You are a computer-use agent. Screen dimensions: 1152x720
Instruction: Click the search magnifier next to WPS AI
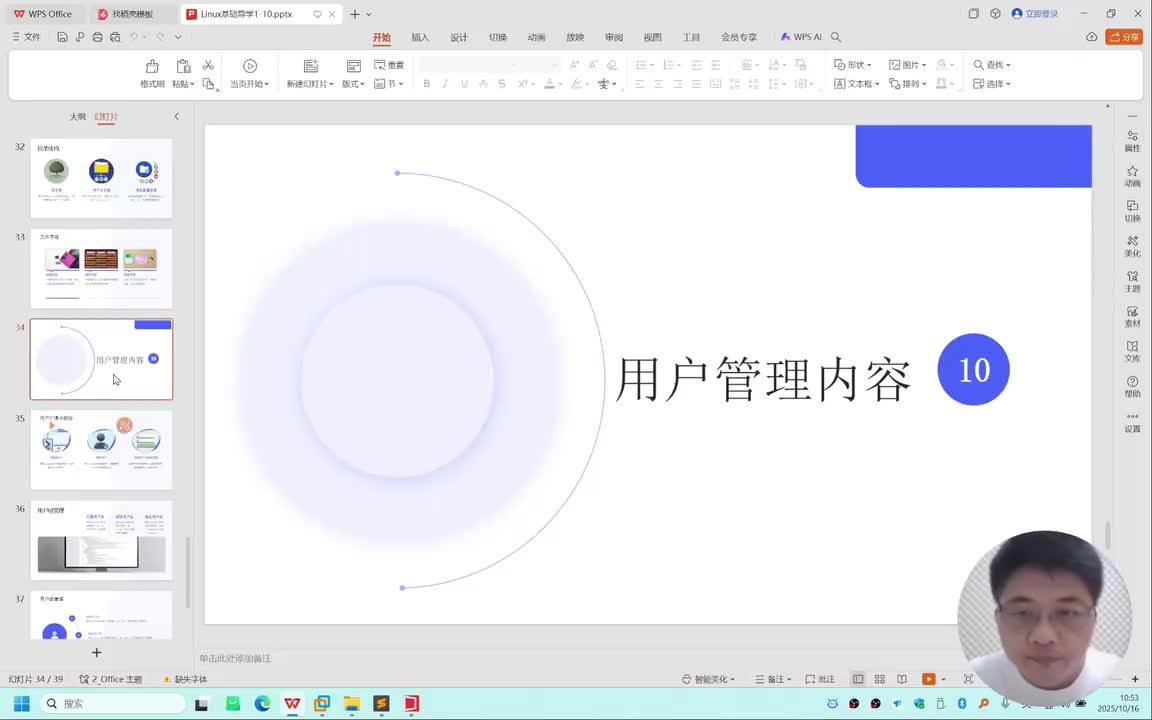pos(836,37)
